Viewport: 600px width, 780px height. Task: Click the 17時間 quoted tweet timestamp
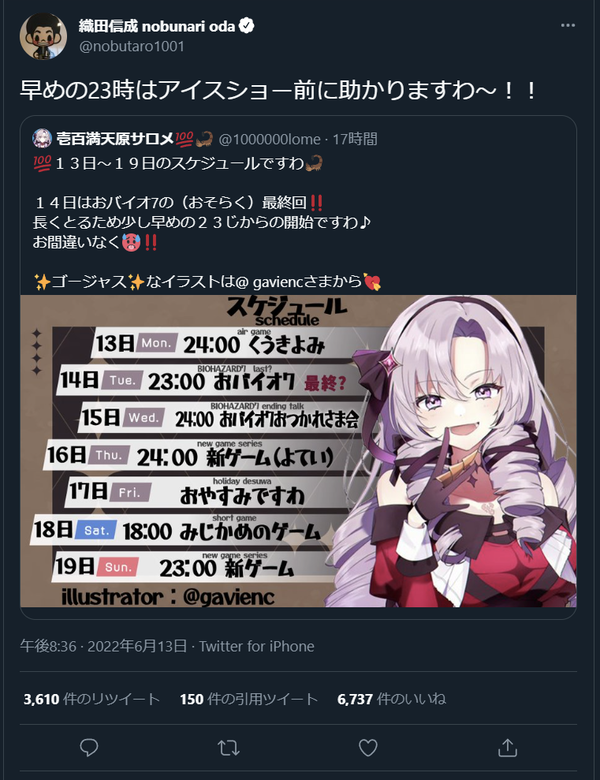point(355,139)
